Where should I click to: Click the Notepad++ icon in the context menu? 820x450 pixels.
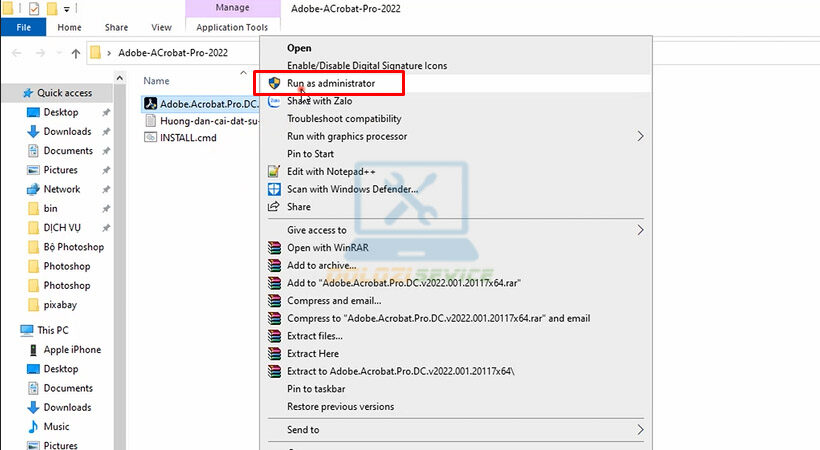click(x=274, y=172)
